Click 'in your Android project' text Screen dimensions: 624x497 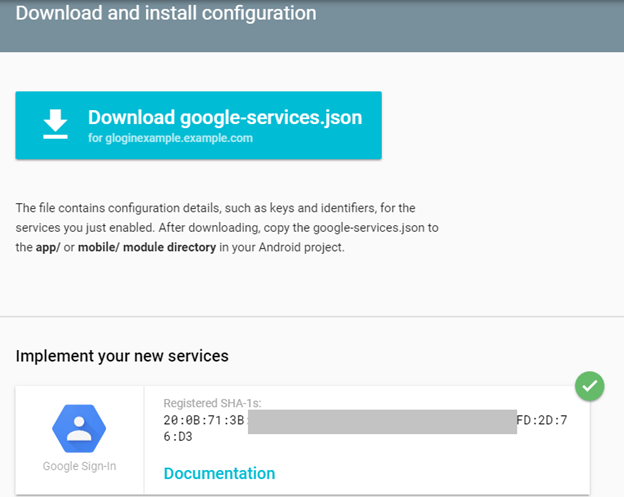[282, 247]
